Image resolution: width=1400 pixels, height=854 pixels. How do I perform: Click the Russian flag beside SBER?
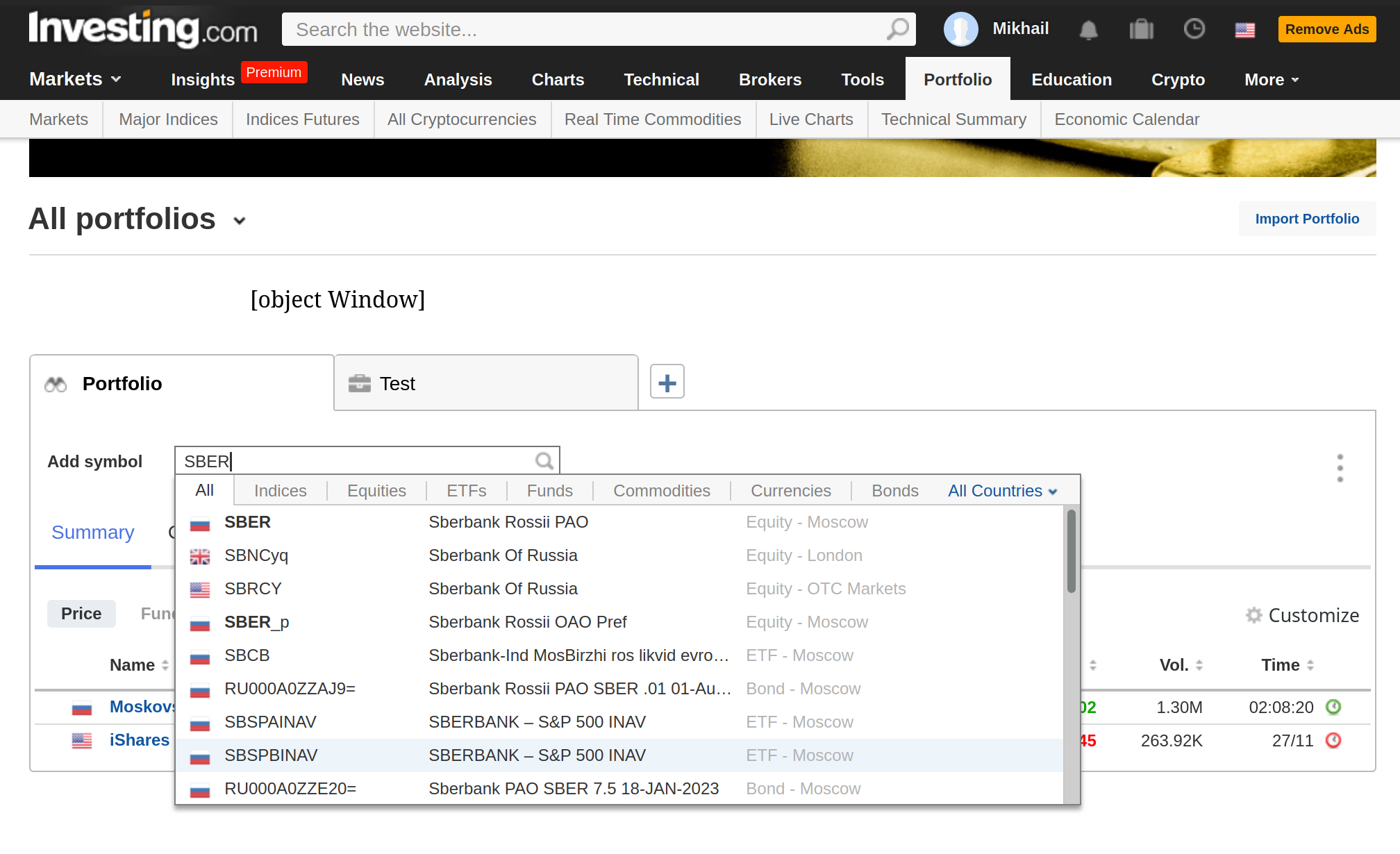(200, 523)
